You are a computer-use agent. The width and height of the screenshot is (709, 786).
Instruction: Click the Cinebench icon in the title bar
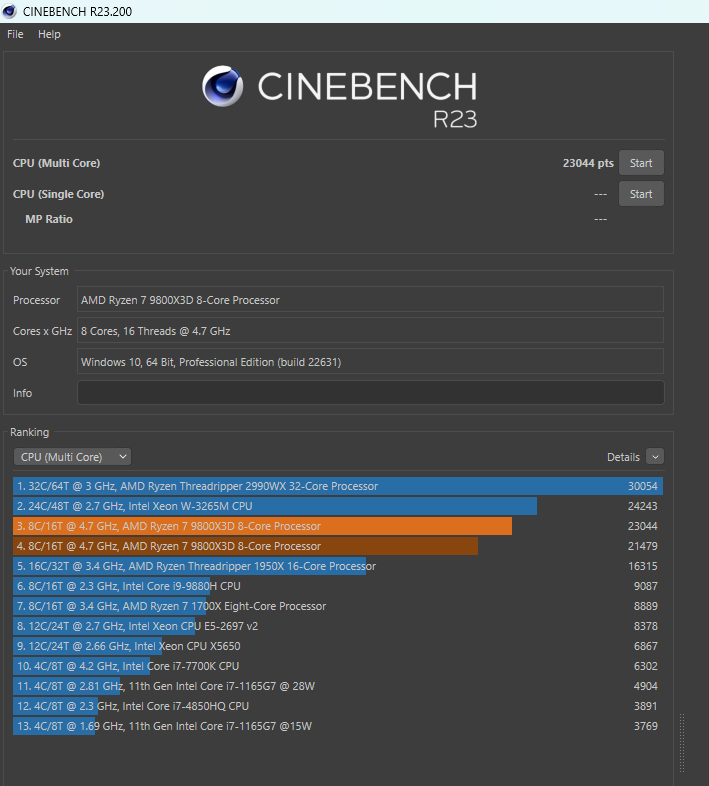[x=11, y=11]
